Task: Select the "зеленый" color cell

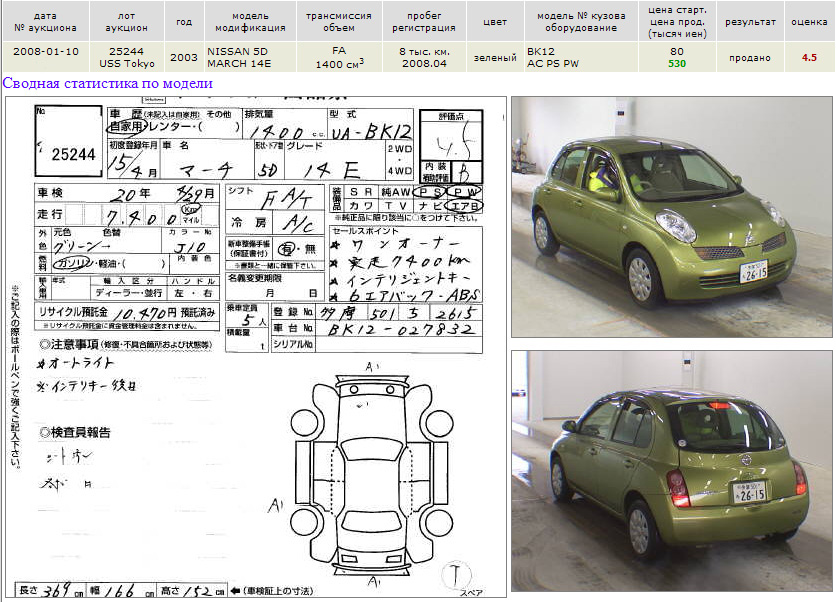Action: click(x=495, y=58)
